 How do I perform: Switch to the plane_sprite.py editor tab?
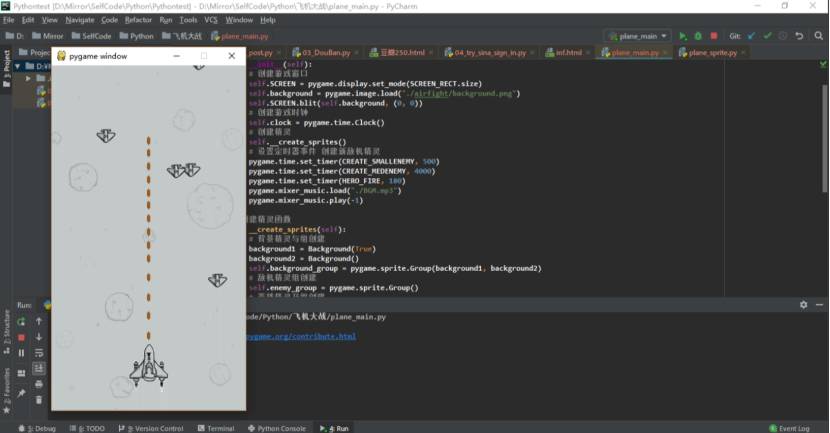pos(712,52)
